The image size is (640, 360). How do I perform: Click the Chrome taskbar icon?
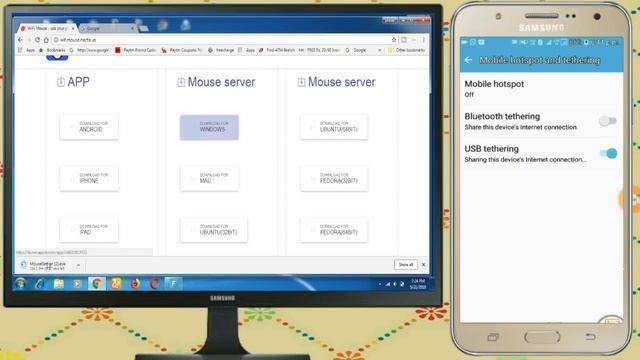tap(97, 283)
